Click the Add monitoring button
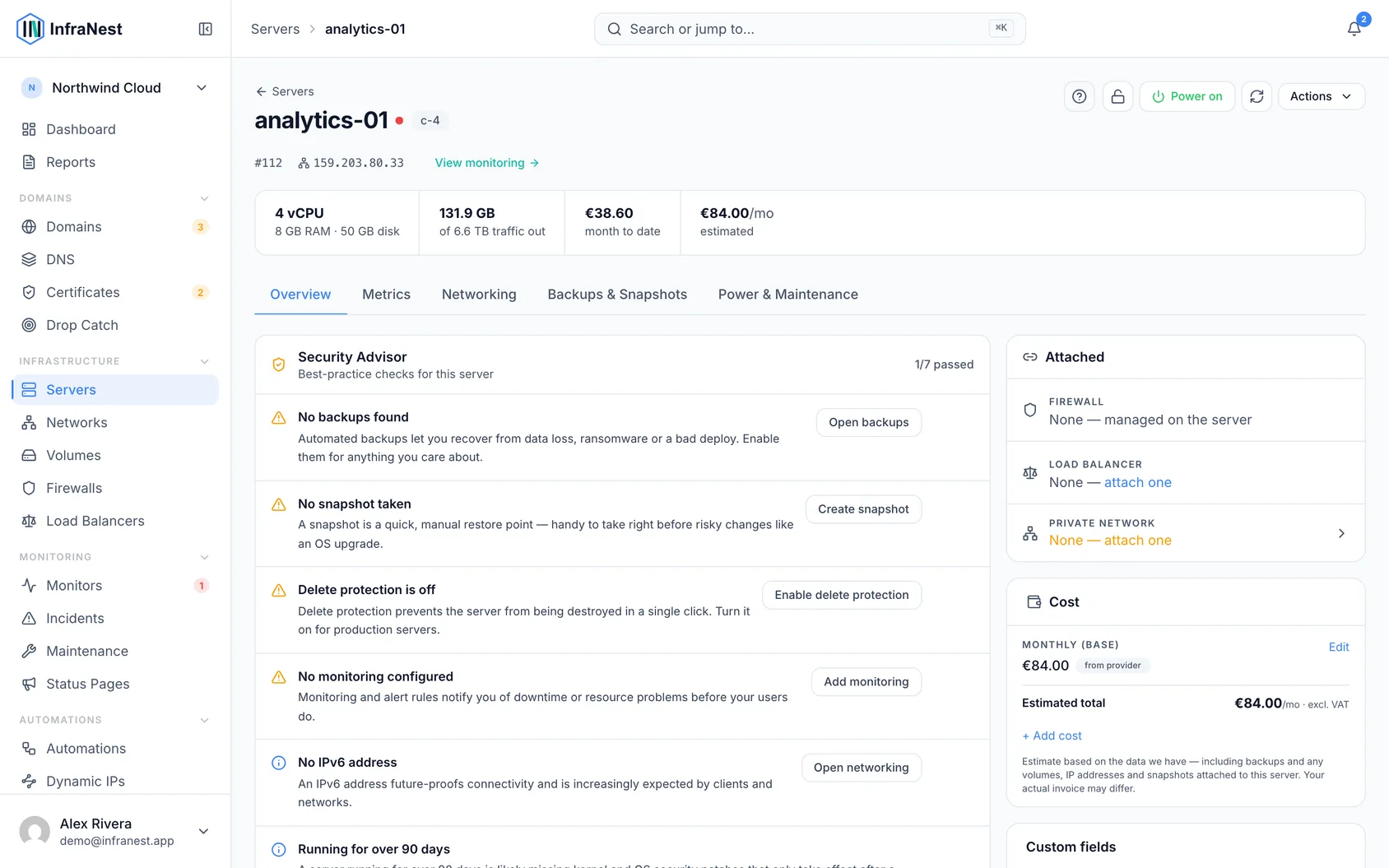The height and width of the screenshot is (868, 1389). [x=866, y=682]
